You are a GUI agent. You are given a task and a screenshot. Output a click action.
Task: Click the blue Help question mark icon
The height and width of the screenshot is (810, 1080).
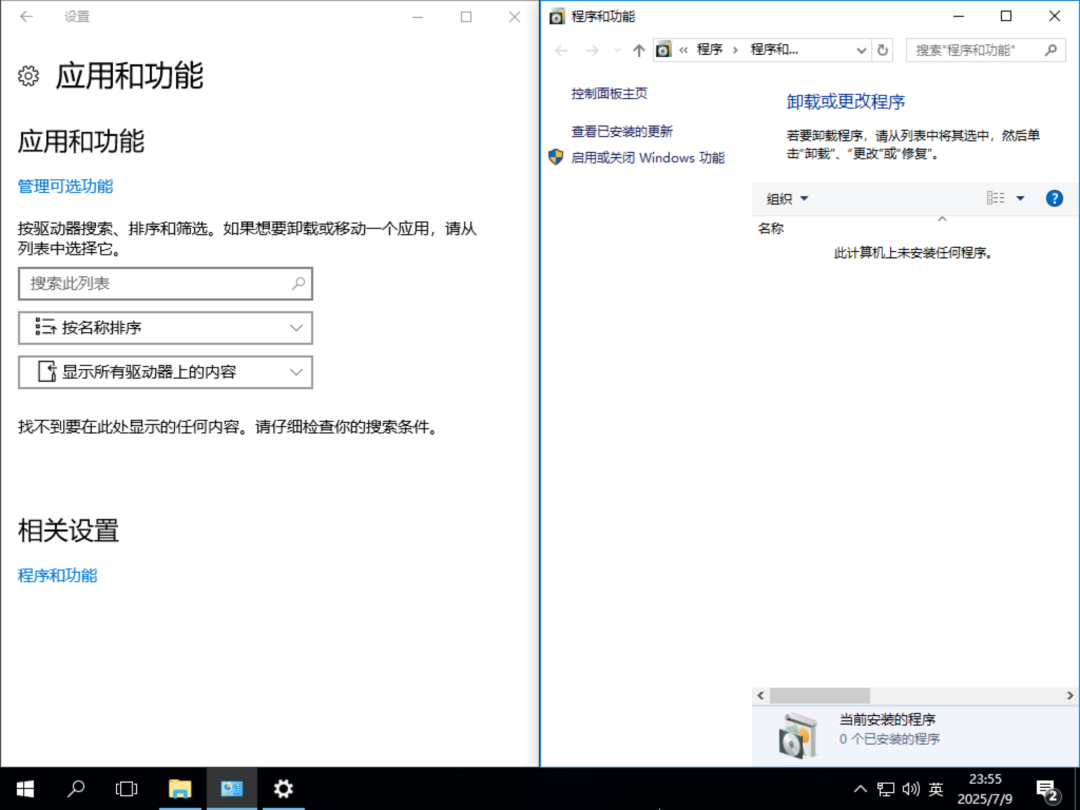pyautogui.click(x=1054, y=198)
